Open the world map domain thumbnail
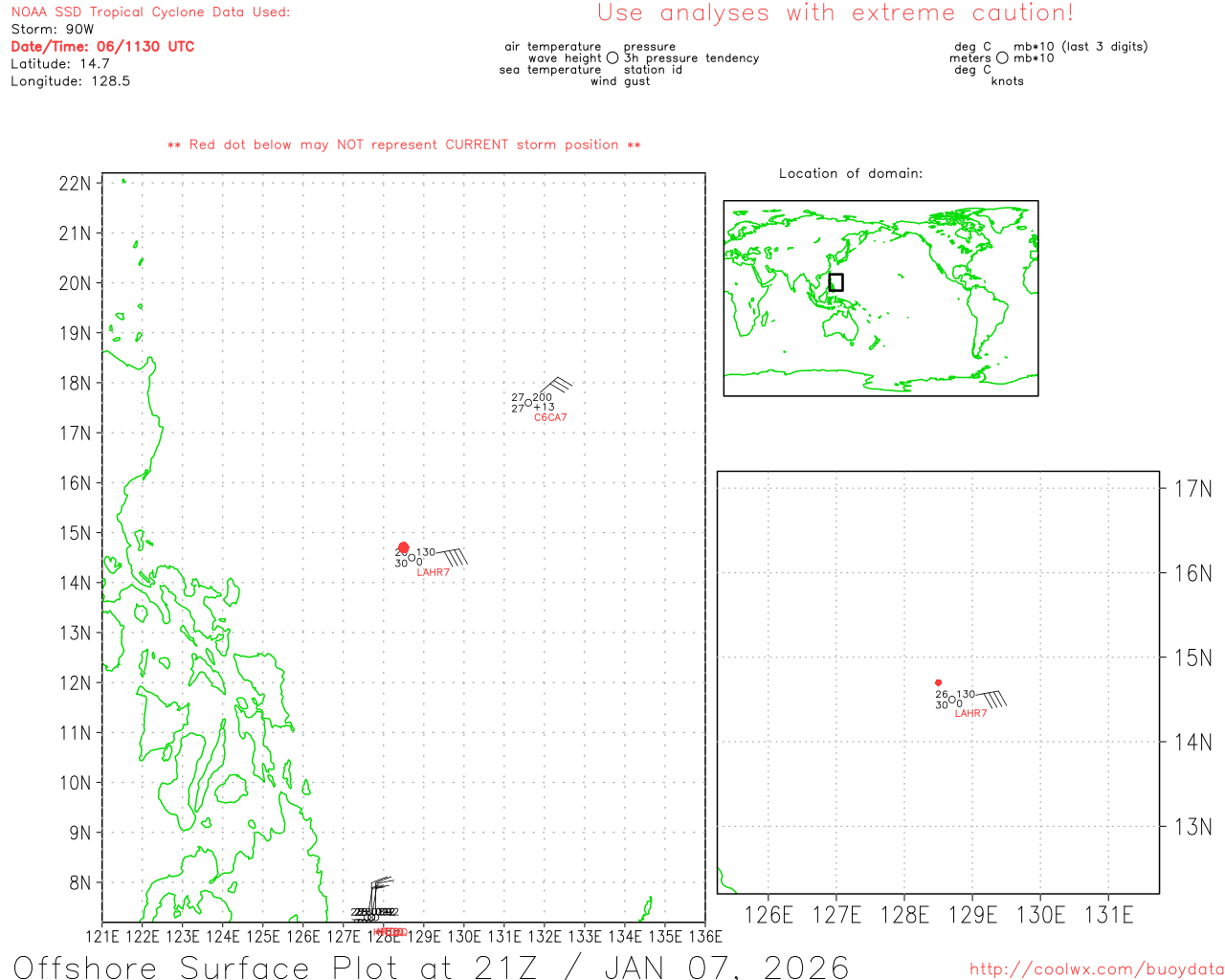This screenshot has height=980, width=1225. click(880, 298)
